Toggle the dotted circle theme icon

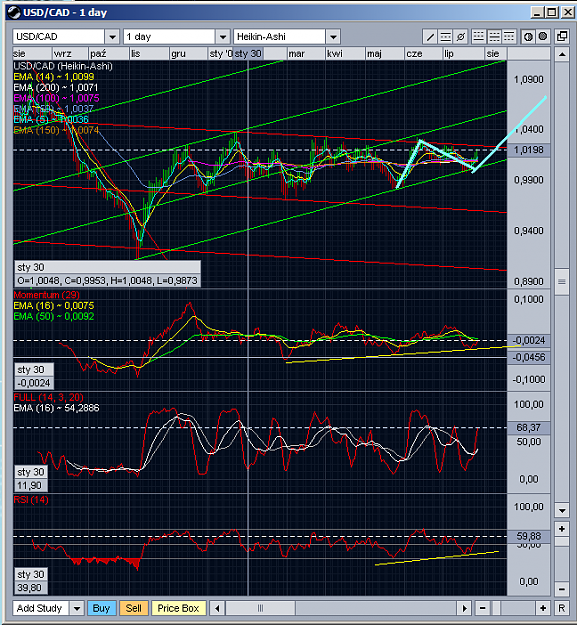click(x=543, y=37)
